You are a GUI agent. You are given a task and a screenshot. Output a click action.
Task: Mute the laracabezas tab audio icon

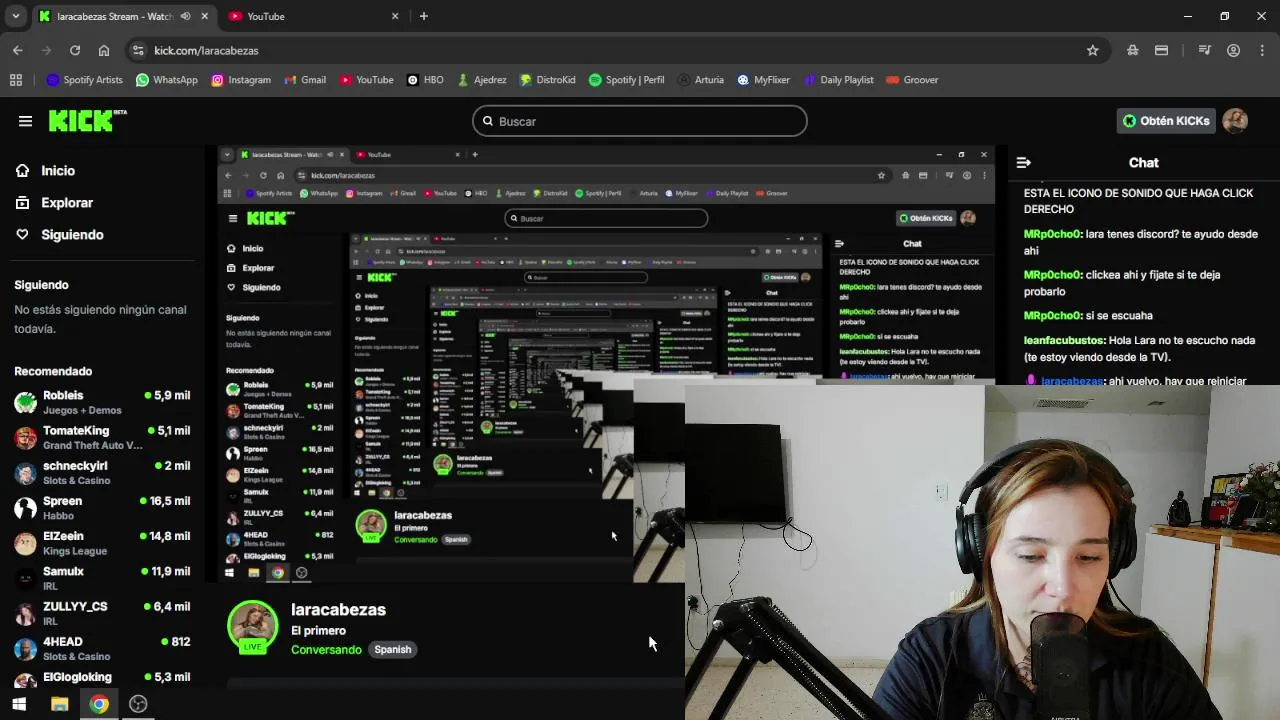(185, 16)
